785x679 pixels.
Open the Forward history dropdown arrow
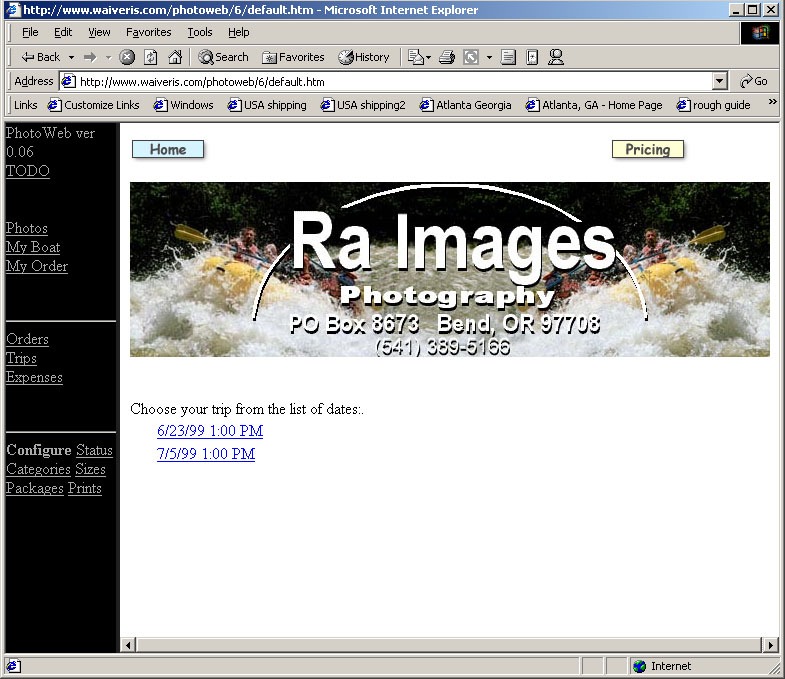pyautogui.click(x=108, y=58)
